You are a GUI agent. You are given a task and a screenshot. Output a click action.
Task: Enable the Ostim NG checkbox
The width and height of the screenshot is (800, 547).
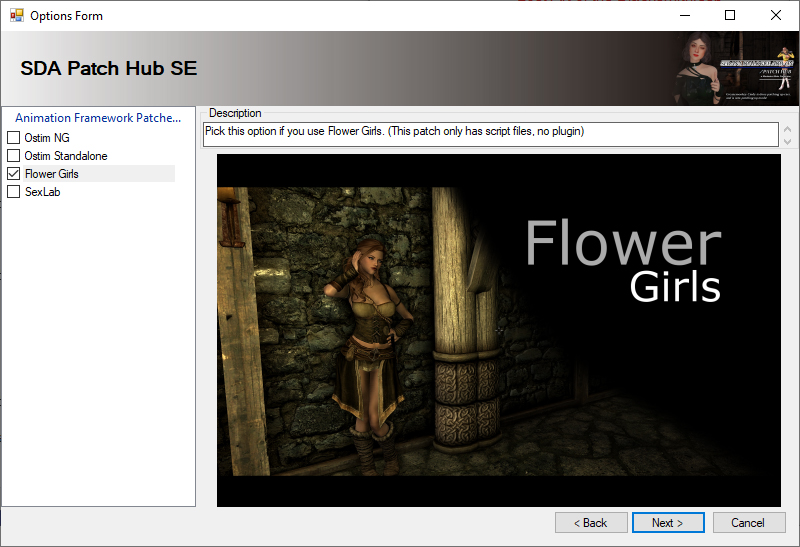click(14, 138)
